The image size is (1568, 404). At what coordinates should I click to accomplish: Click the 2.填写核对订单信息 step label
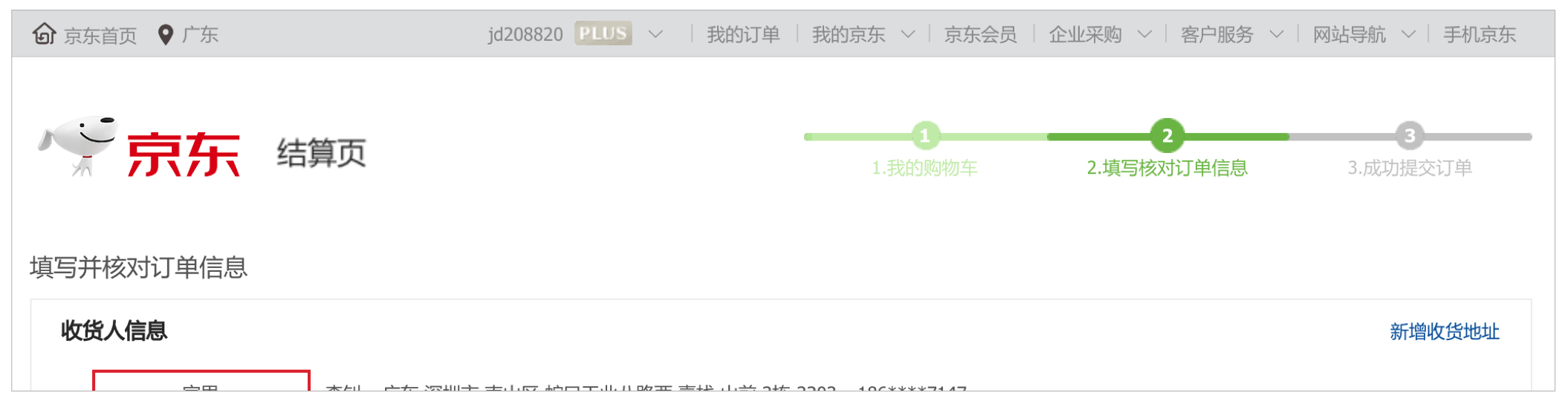point(1167,168)
